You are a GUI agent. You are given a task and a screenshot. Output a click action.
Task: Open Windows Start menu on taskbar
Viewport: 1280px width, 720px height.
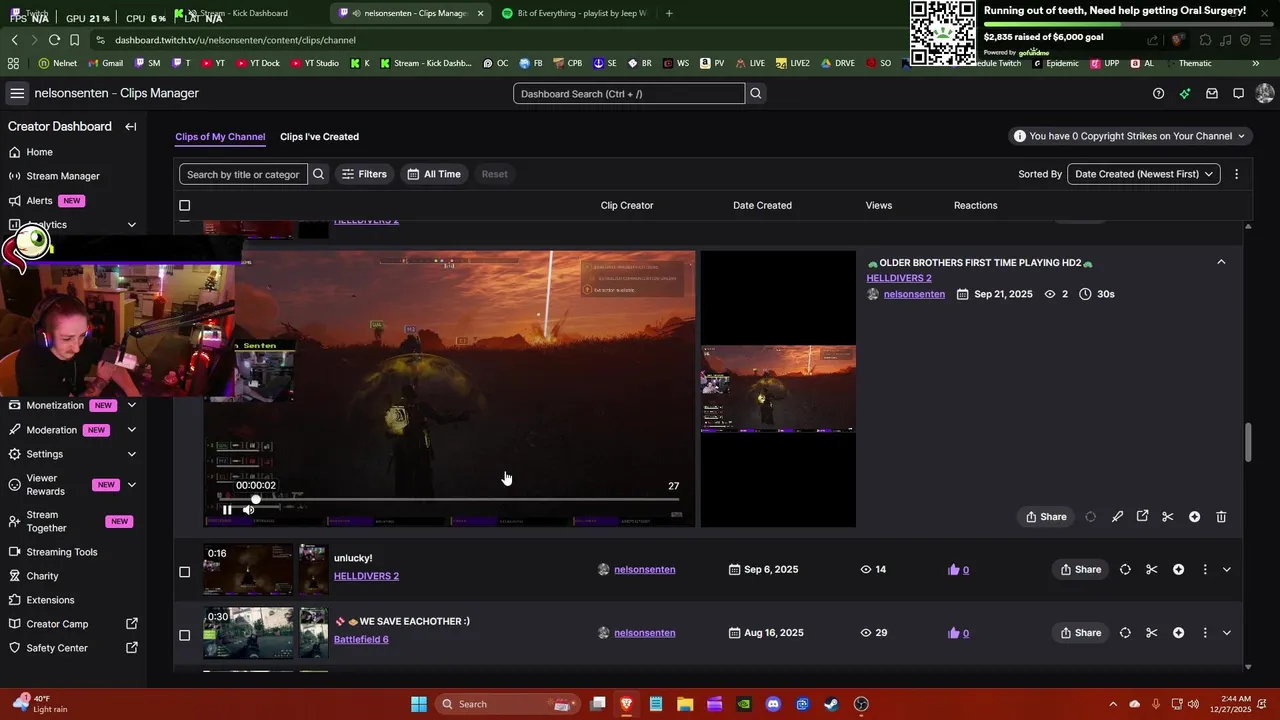pos(418,704)
